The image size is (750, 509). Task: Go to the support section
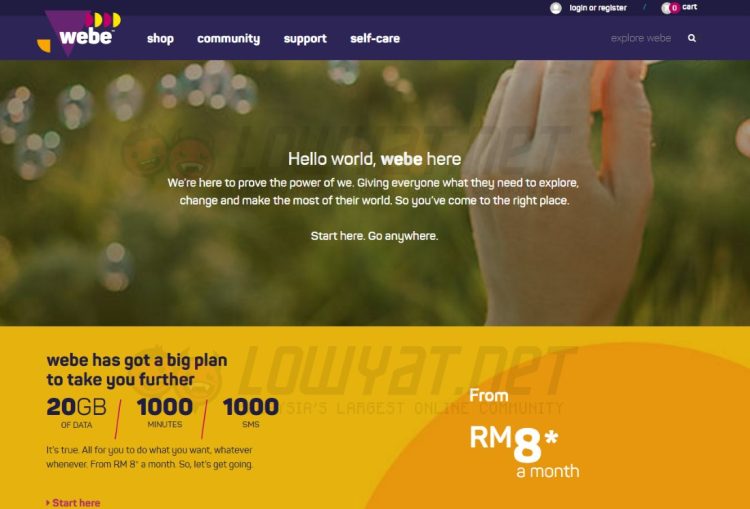(x=305, y=39)
